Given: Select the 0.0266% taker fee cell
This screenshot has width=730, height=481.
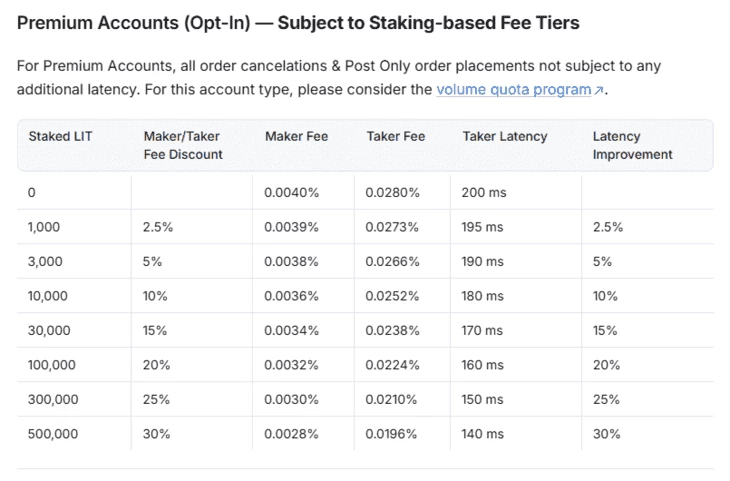Looking at the screenshot, I should tap(392, 262).
